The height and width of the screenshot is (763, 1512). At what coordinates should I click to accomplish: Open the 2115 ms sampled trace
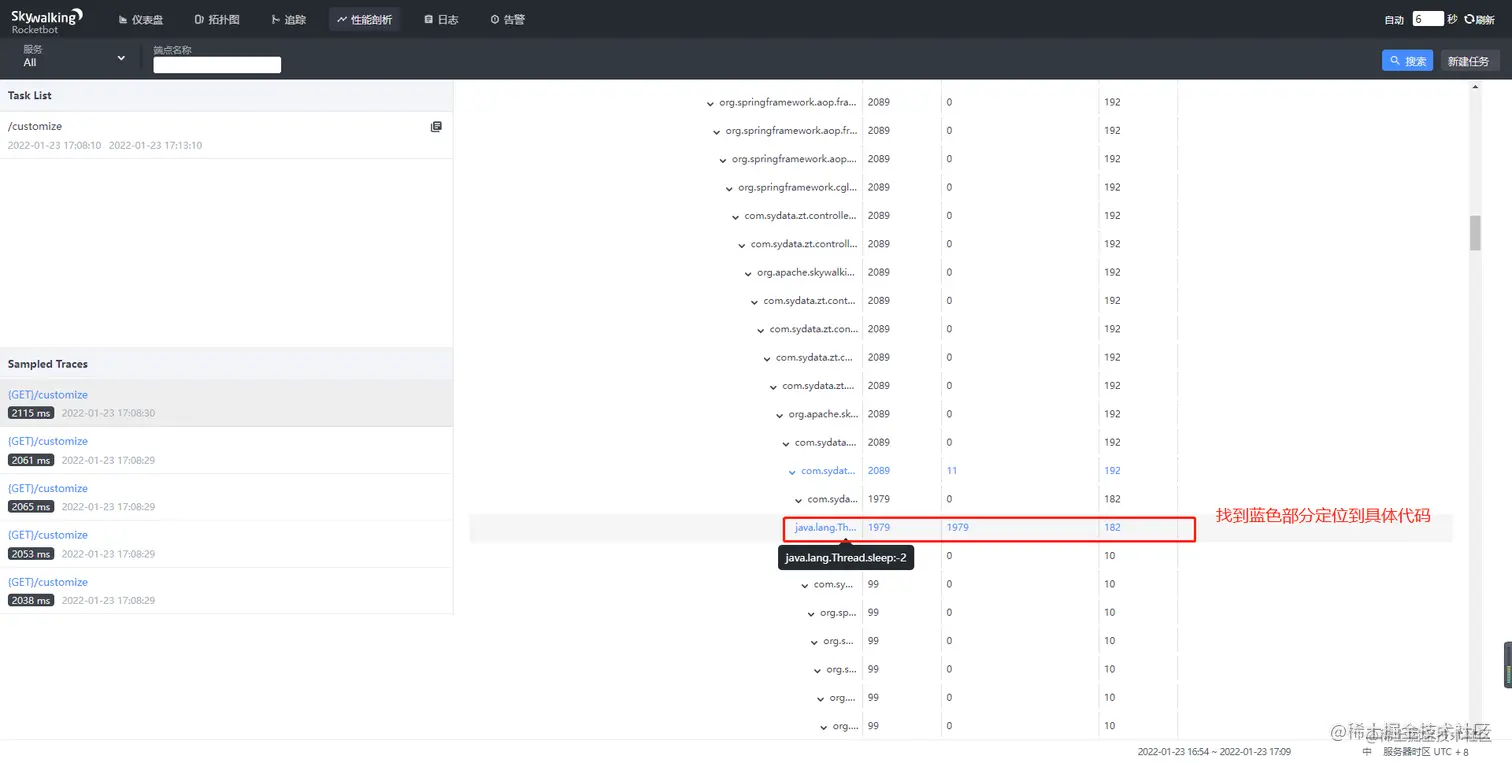click(226, 403)
